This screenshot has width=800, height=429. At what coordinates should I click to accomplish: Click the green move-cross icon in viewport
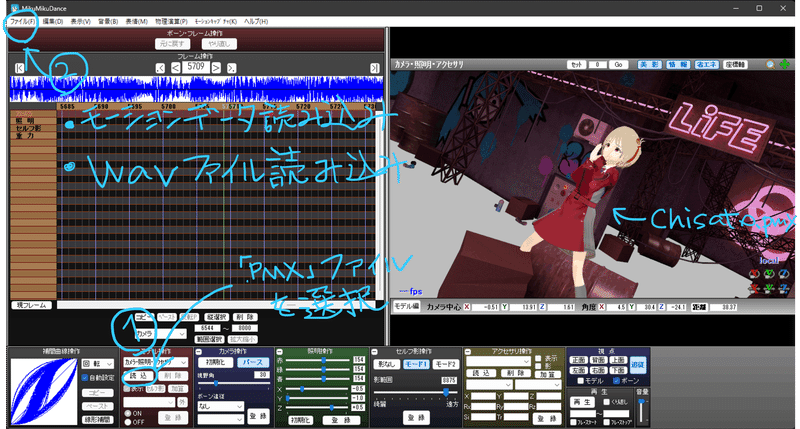tap(784, 65)
